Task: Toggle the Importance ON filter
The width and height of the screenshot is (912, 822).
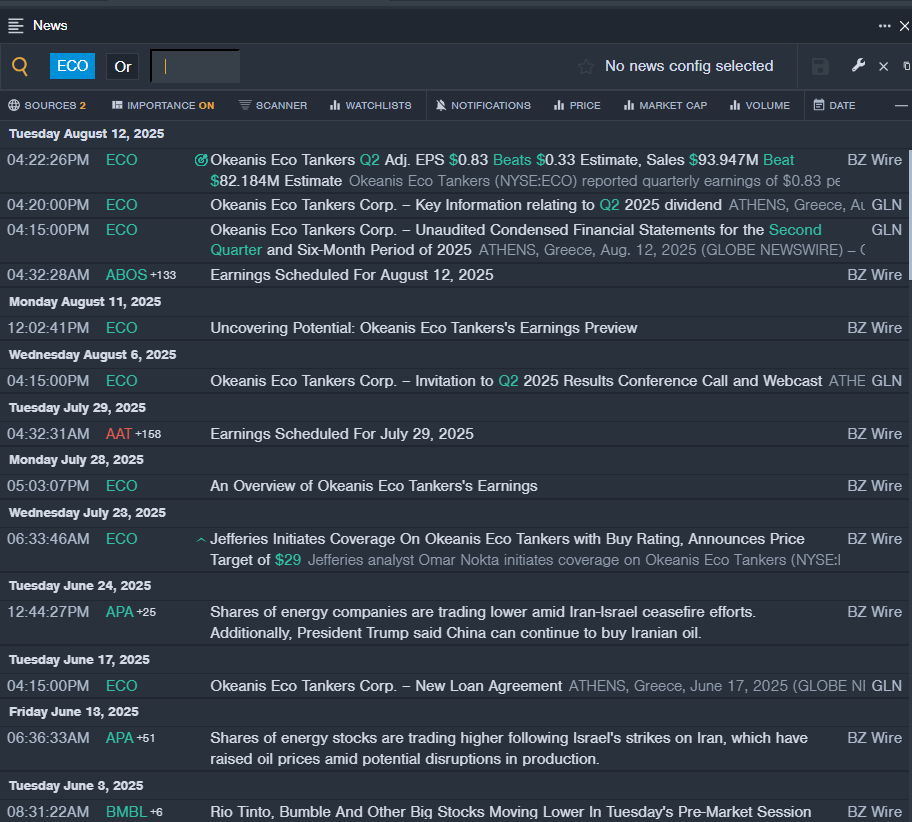Action: click(162, 105)
